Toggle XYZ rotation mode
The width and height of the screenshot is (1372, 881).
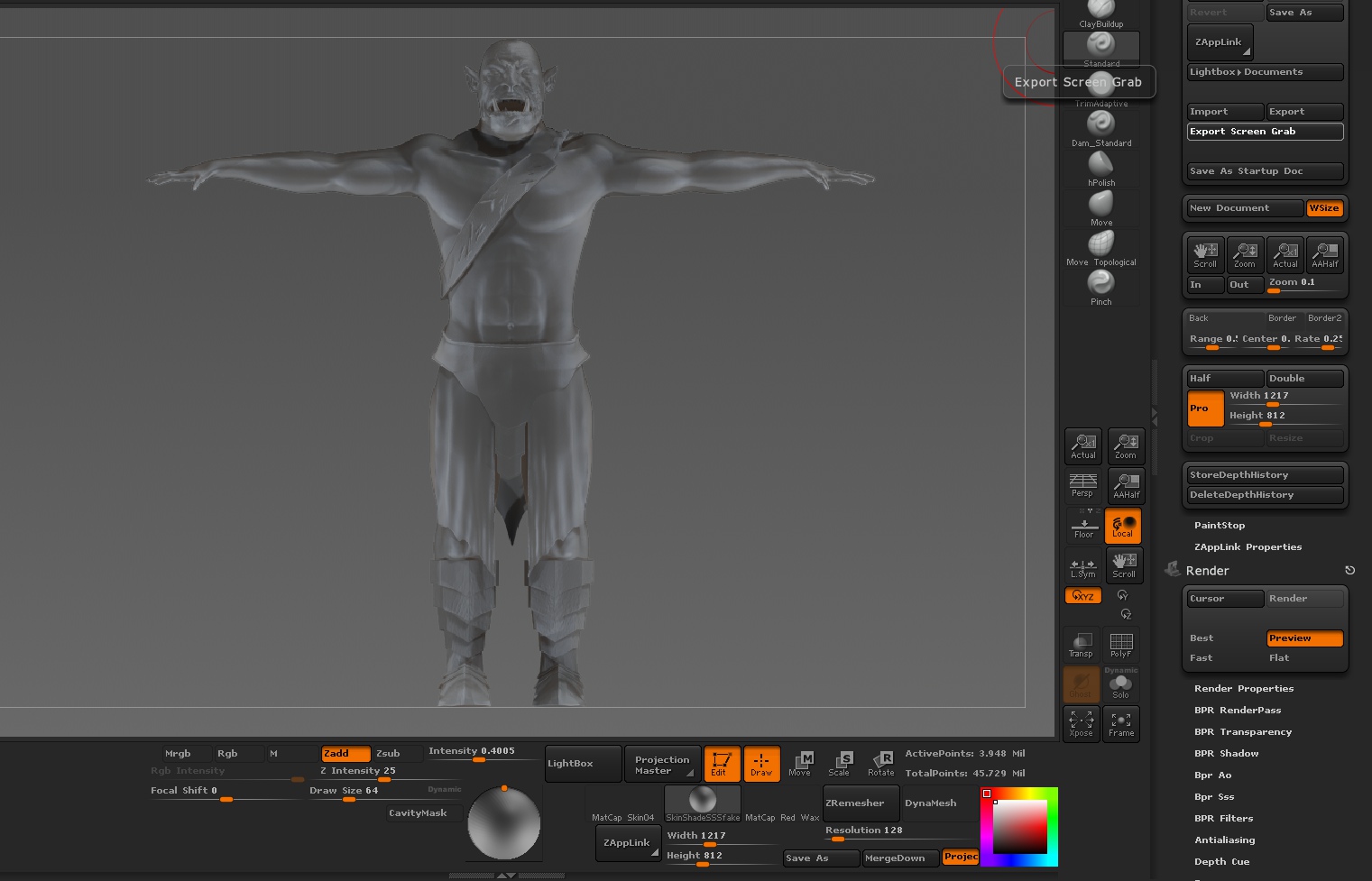(1082, 595)
